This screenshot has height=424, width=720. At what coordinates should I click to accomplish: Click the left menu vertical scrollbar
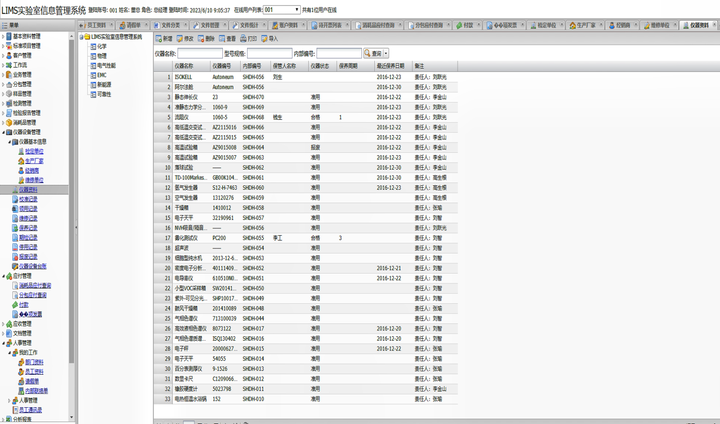point(71,201)
